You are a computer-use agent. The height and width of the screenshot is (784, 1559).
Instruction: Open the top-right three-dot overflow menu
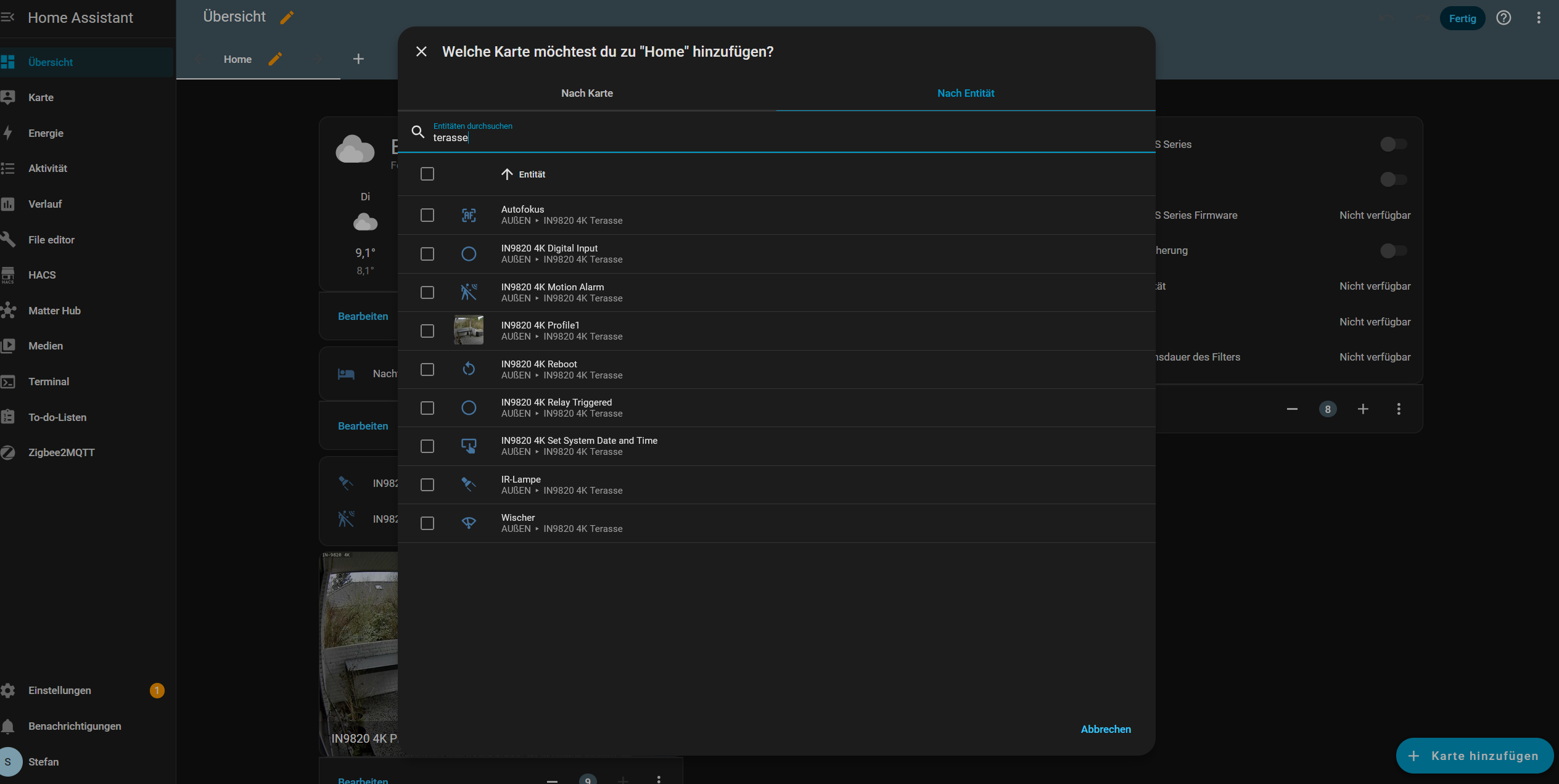click(x=1539, y=18)
